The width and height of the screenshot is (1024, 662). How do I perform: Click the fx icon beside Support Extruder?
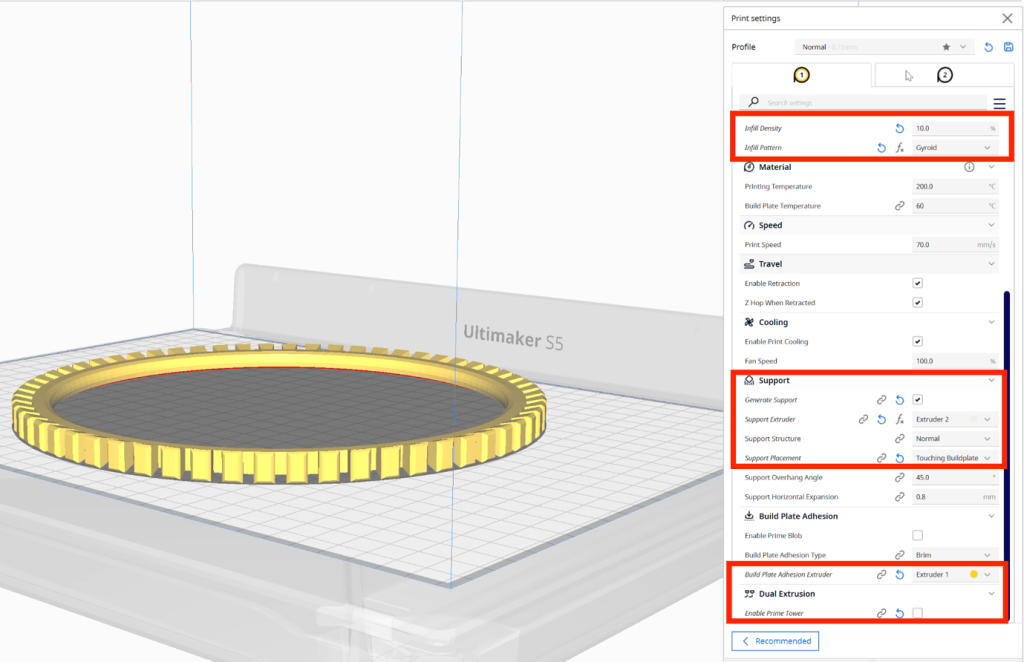coord(899,420)
